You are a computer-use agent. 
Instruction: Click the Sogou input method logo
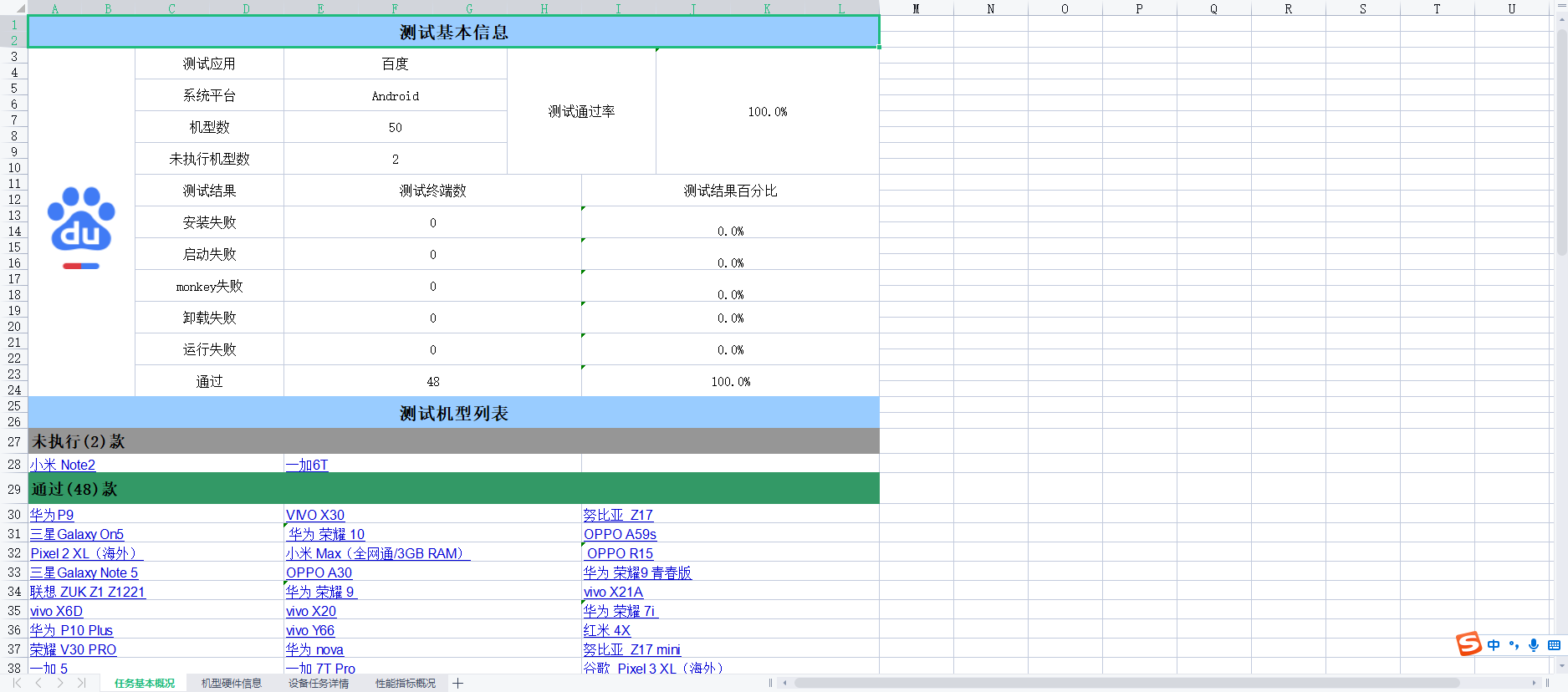click(1468, 644)
